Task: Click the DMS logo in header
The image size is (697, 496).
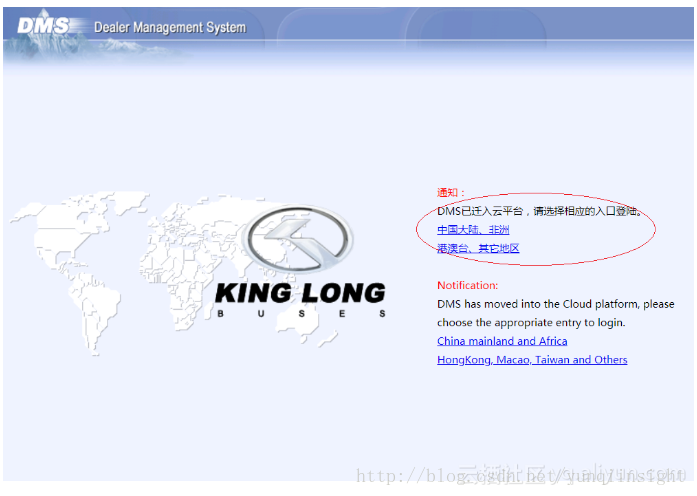Action: (x=43, y=26)
